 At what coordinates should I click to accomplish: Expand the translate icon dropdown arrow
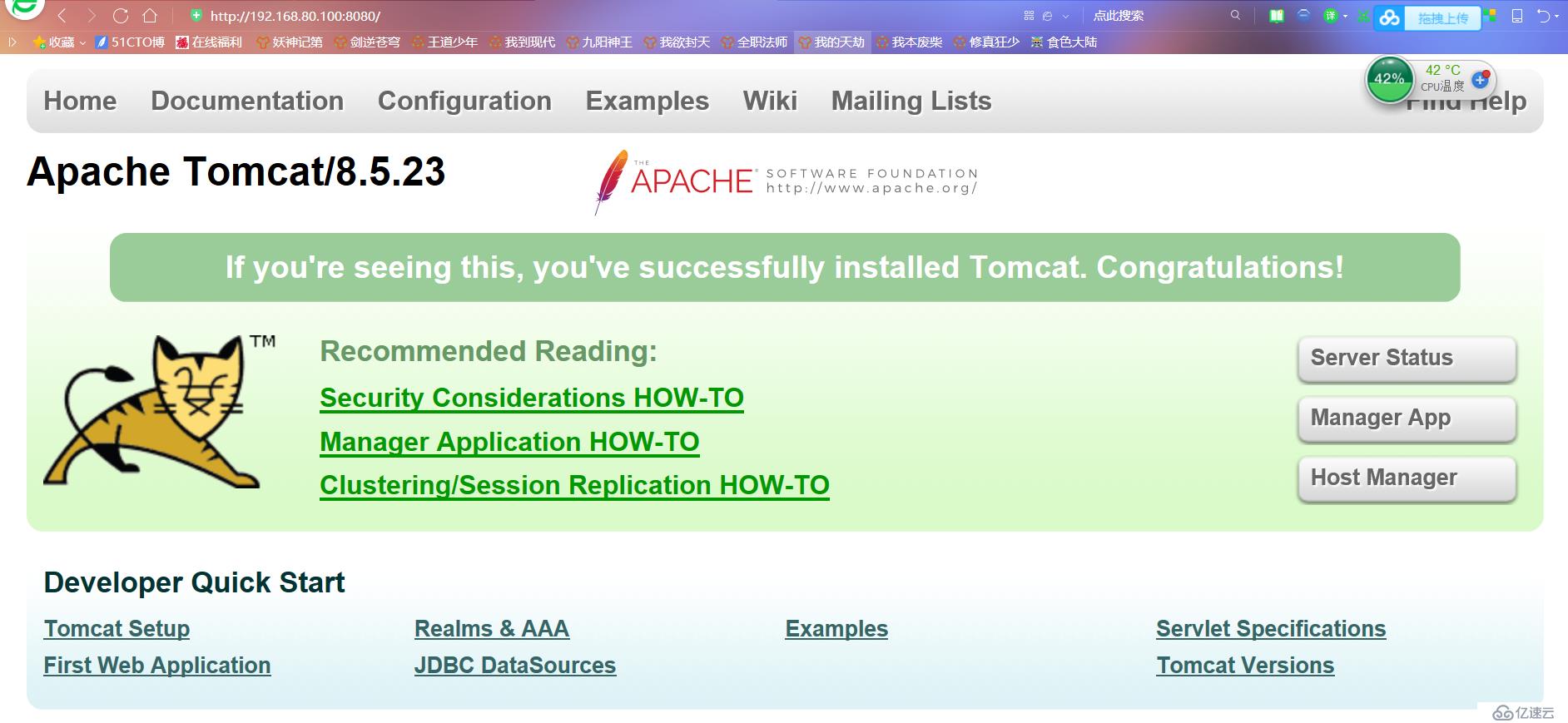pos(1345,17)
